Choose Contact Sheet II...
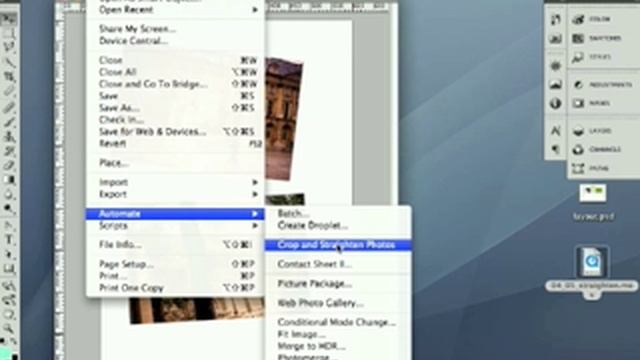The image size is (640, 360). [x=338, y=264]
